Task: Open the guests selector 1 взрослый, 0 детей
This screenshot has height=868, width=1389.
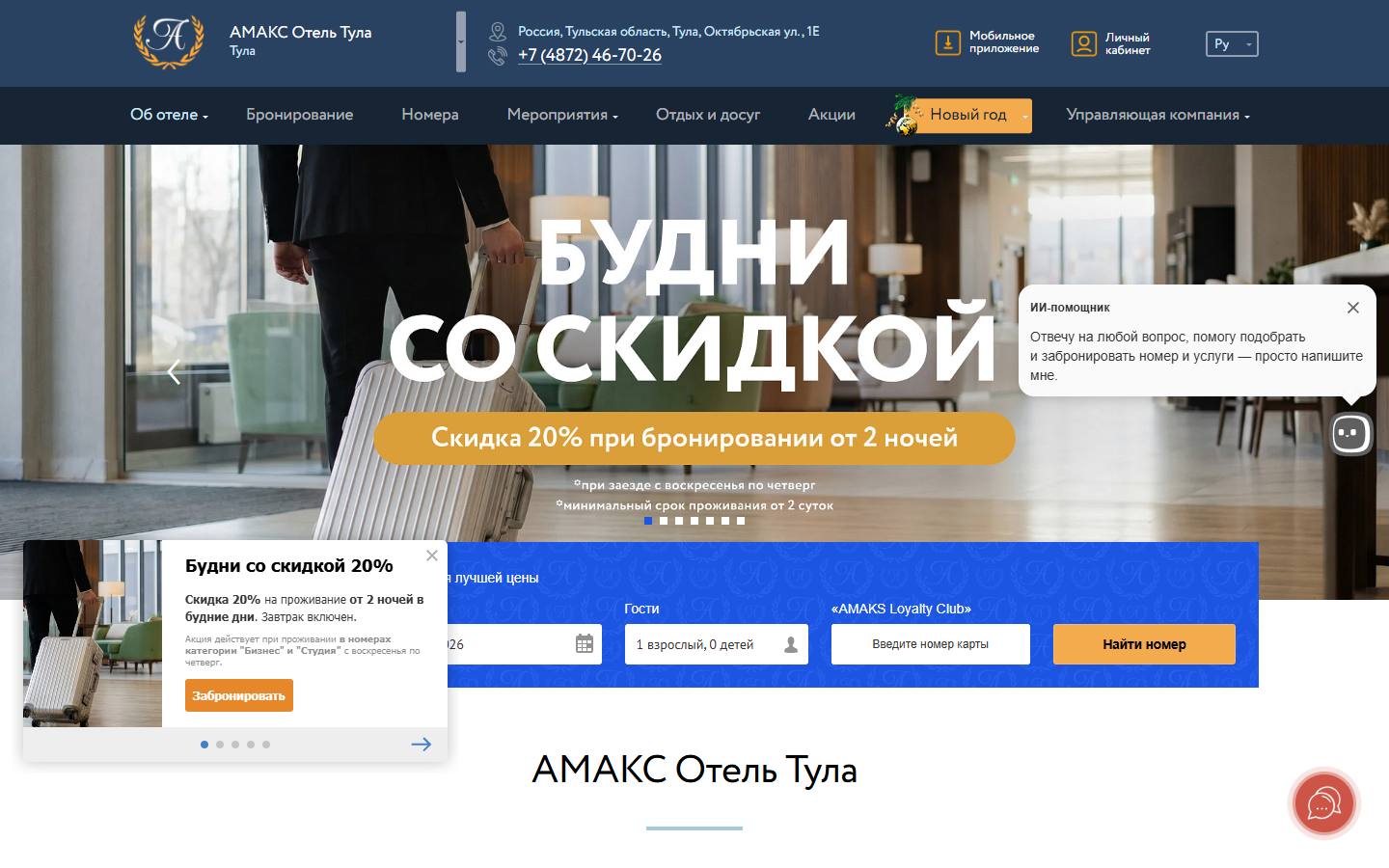Action: coord(717,644)
